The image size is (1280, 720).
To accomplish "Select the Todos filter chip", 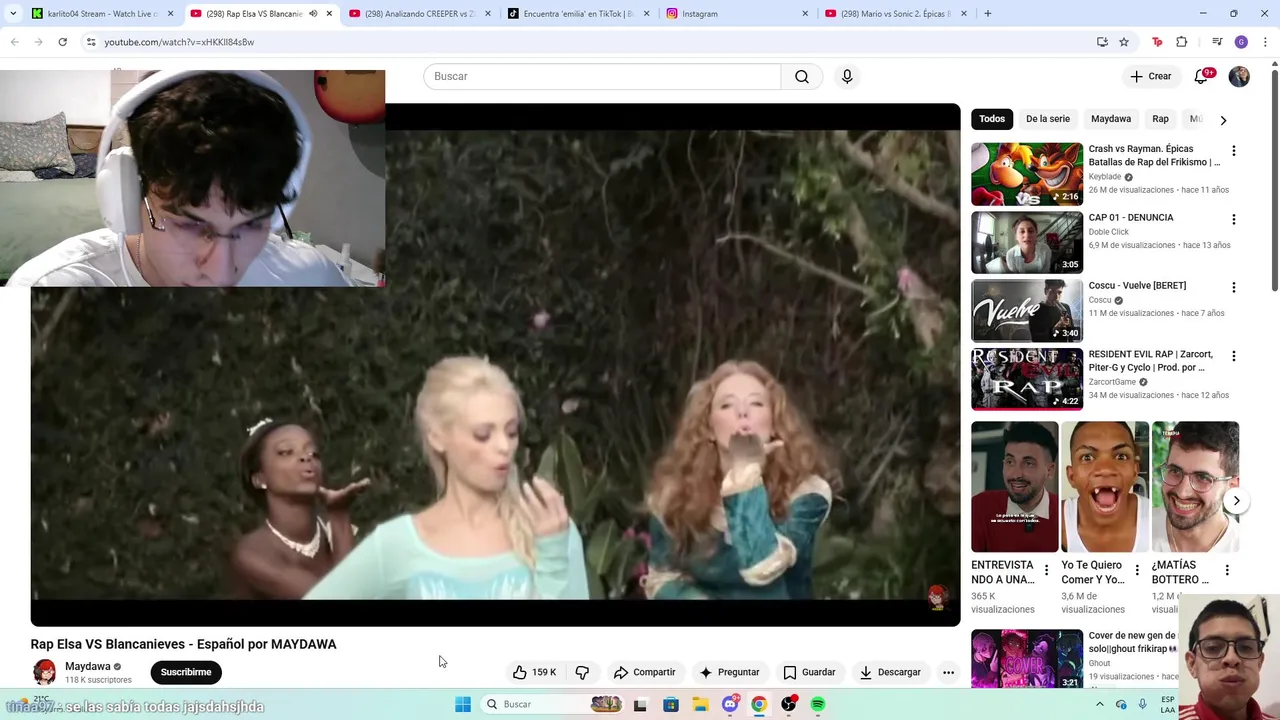I will tap(992, 119).
